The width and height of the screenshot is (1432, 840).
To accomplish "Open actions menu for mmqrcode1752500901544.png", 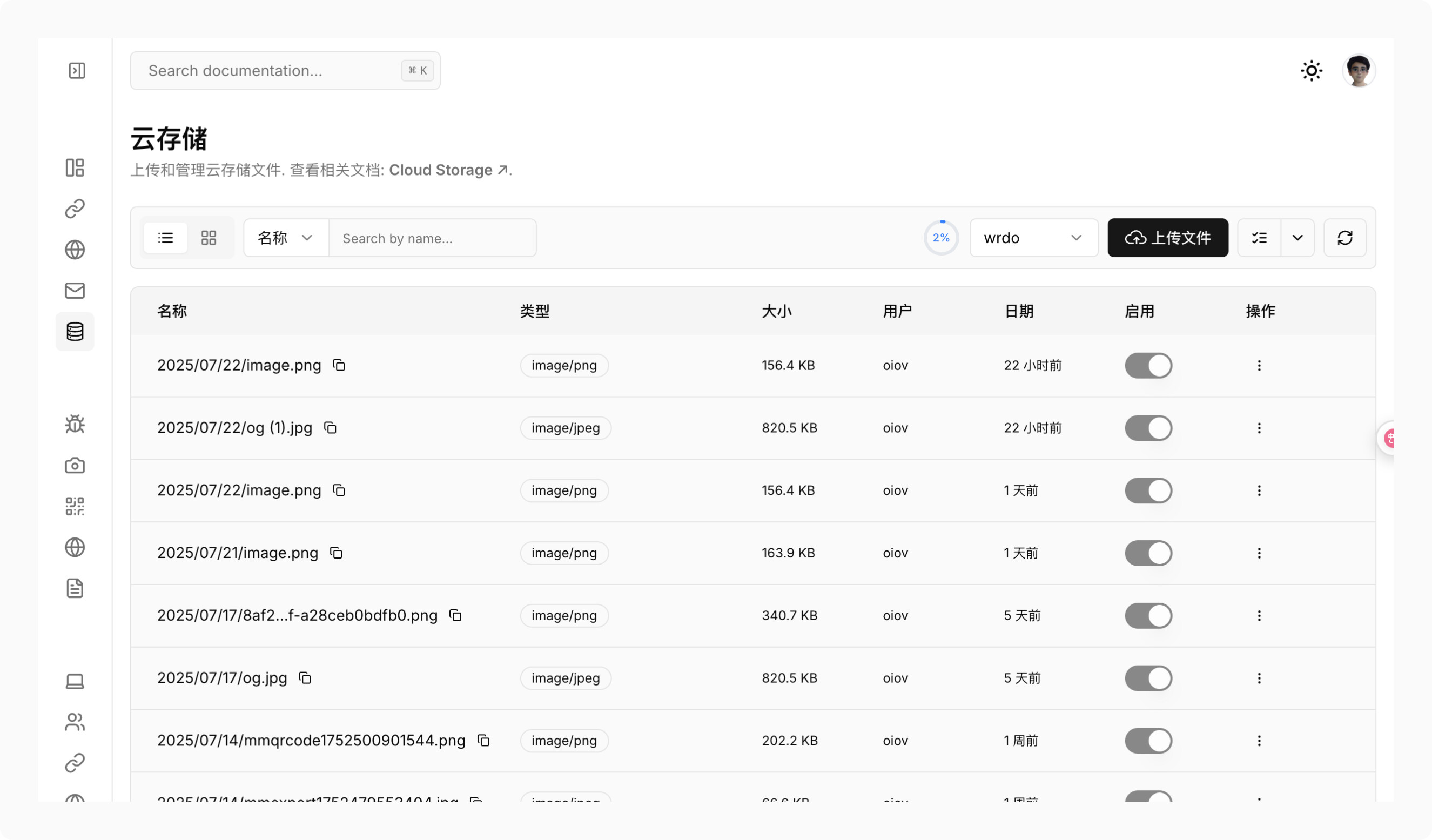I will [1259, 741].
